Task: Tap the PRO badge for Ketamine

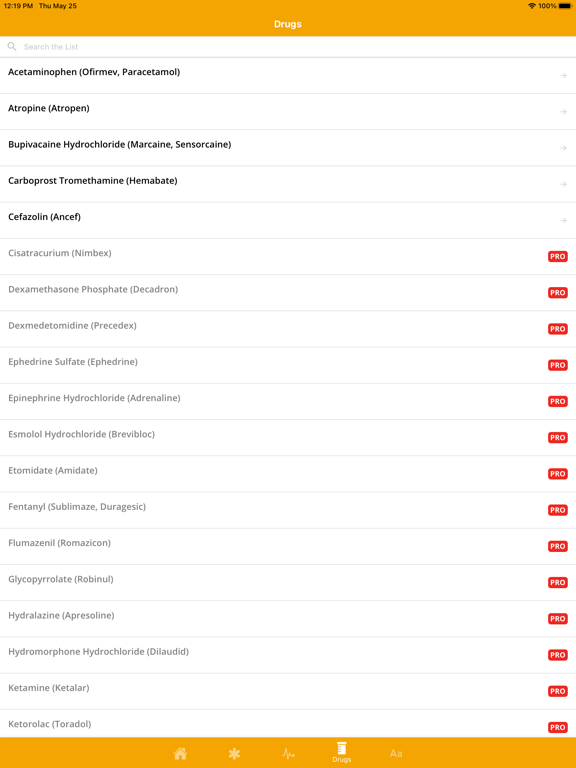Action: [557, 692]
